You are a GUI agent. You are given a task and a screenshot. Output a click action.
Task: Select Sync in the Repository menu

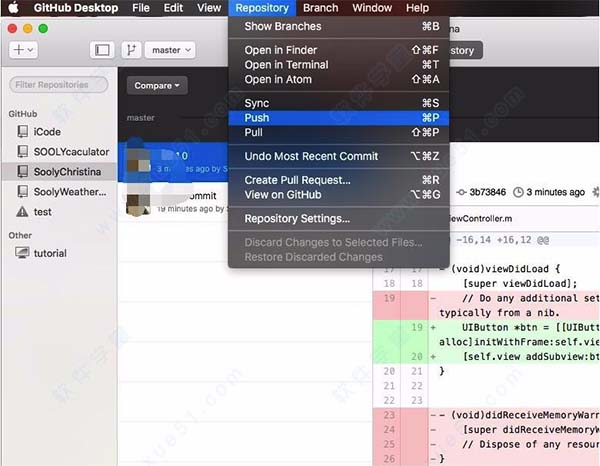339,103
